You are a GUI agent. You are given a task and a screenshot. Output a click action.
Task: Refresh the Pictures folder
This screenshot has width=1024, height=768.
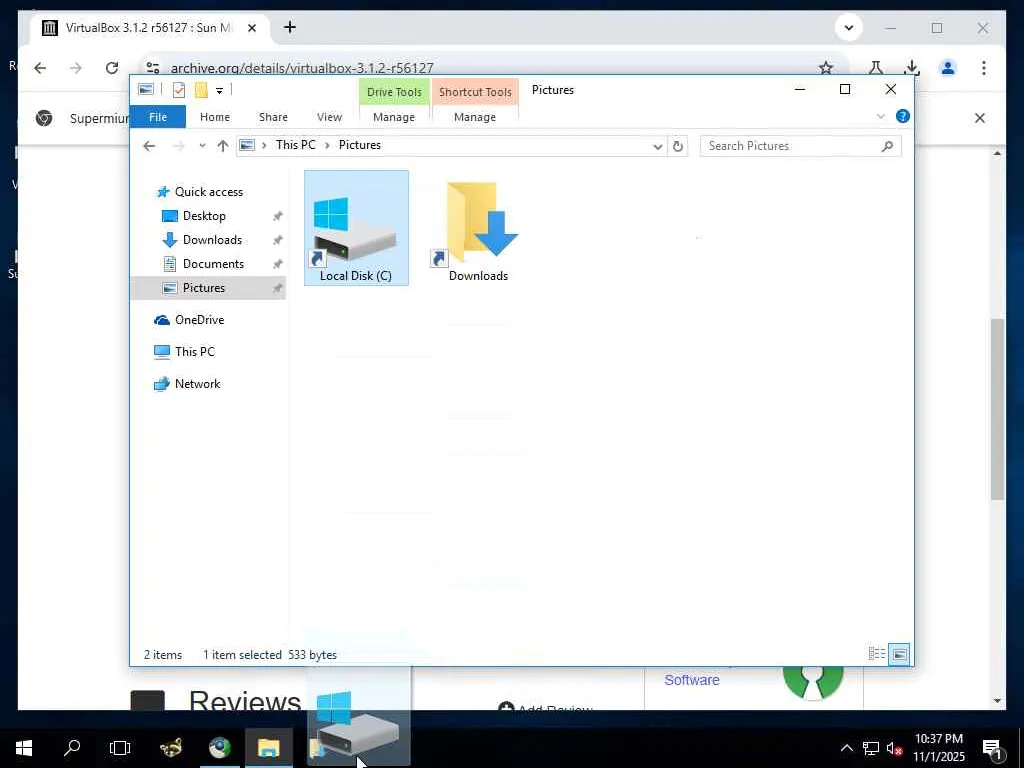pyautogui.click(x=678, y=146)
